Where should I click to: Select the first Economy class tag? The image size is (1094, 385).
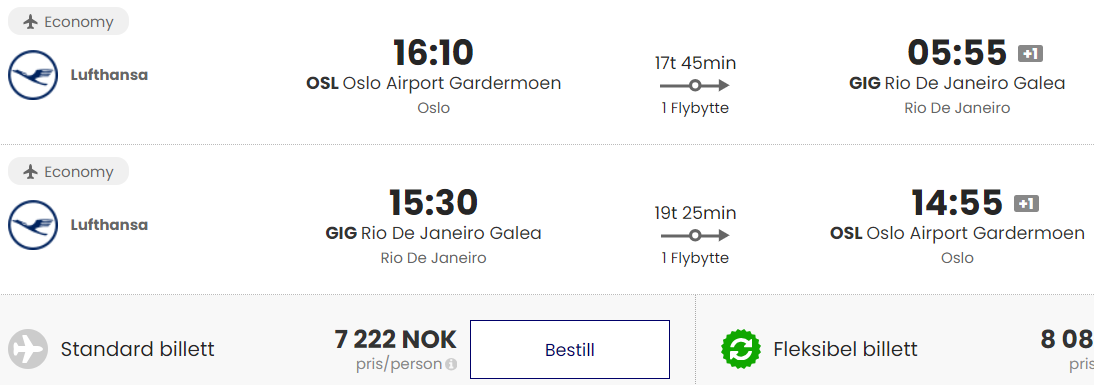tap(68, 22)
